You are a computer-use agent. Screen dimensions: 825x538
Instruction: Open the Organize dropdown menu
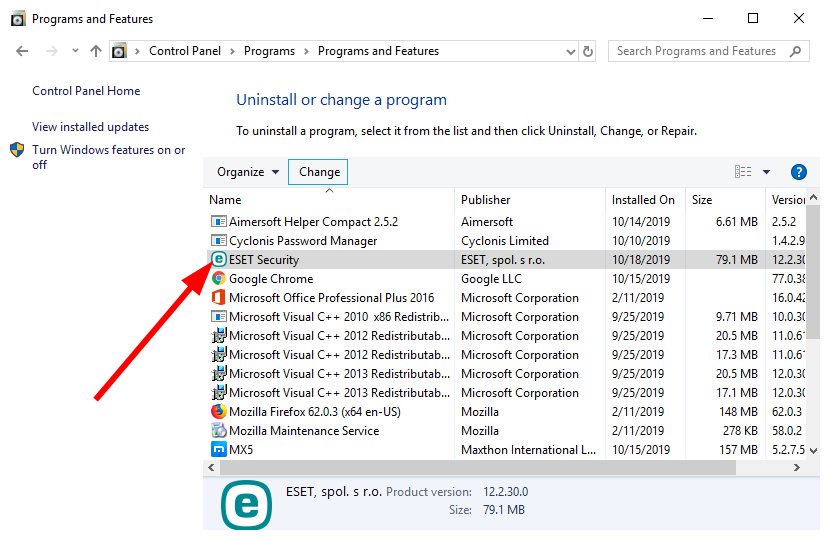[248, 172]
